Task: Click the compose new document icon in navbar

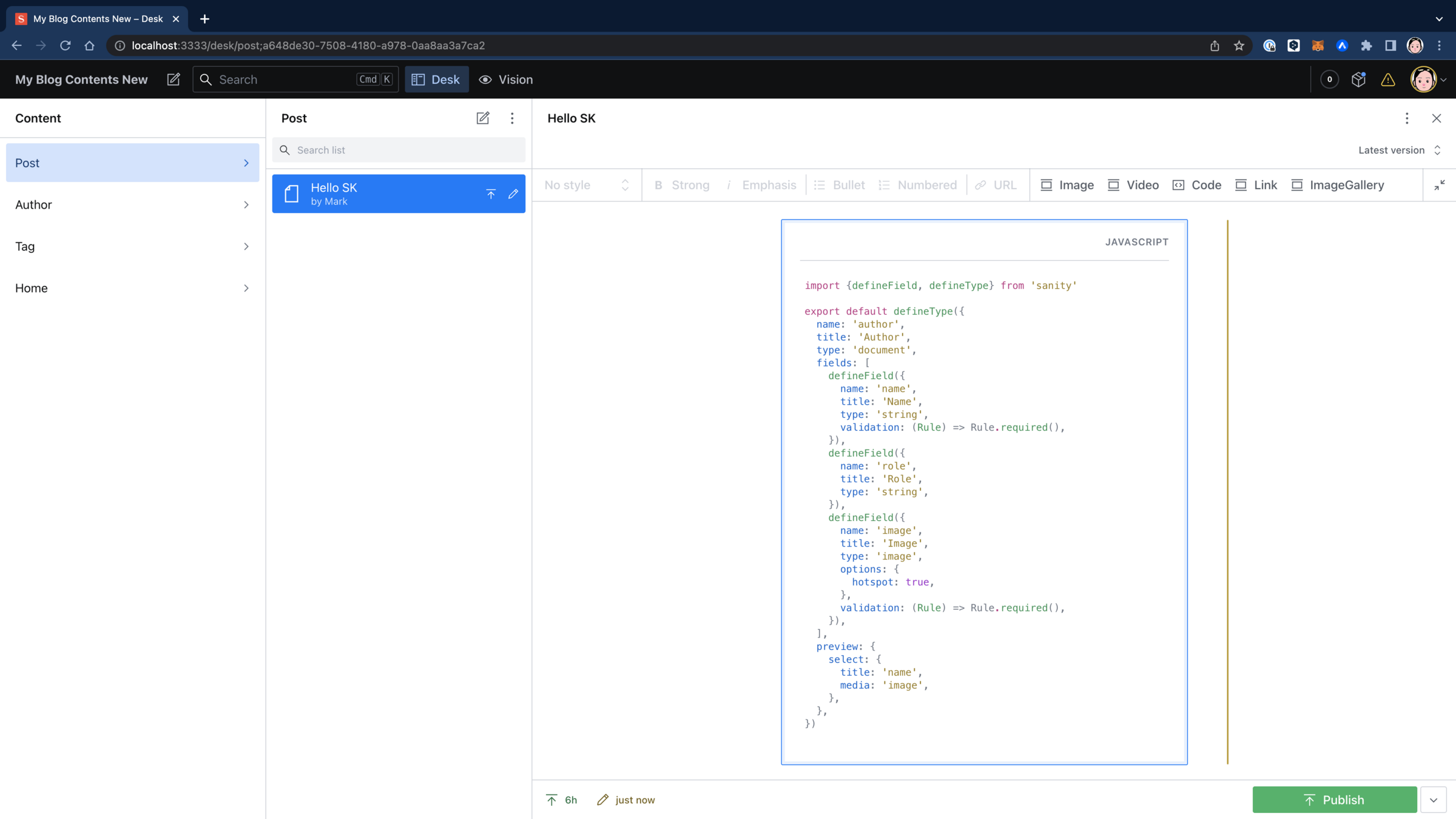Action: pyautogui.click(x=174, y=79)
